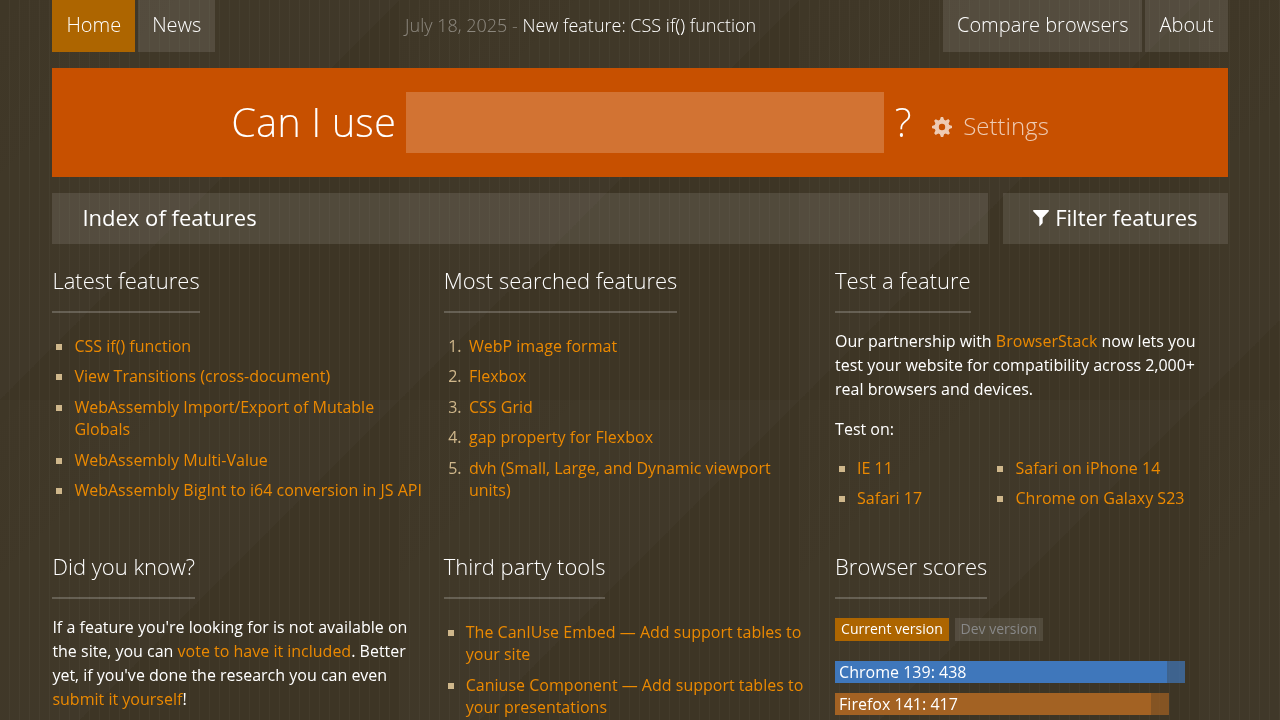Screen dimensions: 1280x720
Task: Select the Current version score toggle
Action: pos(891,629)
